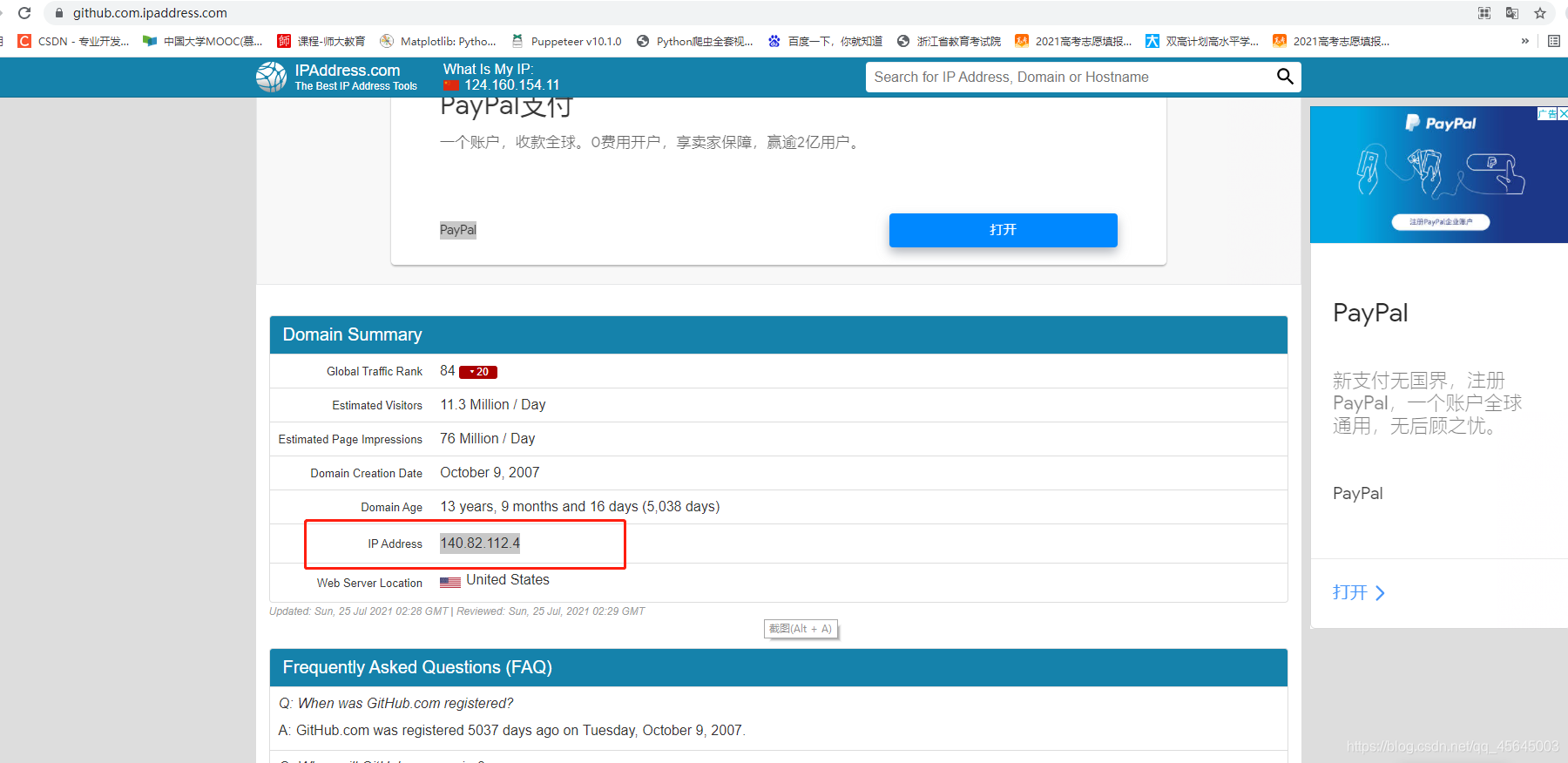Show more bookmarks with the chevron

[x=1524, y=41]
